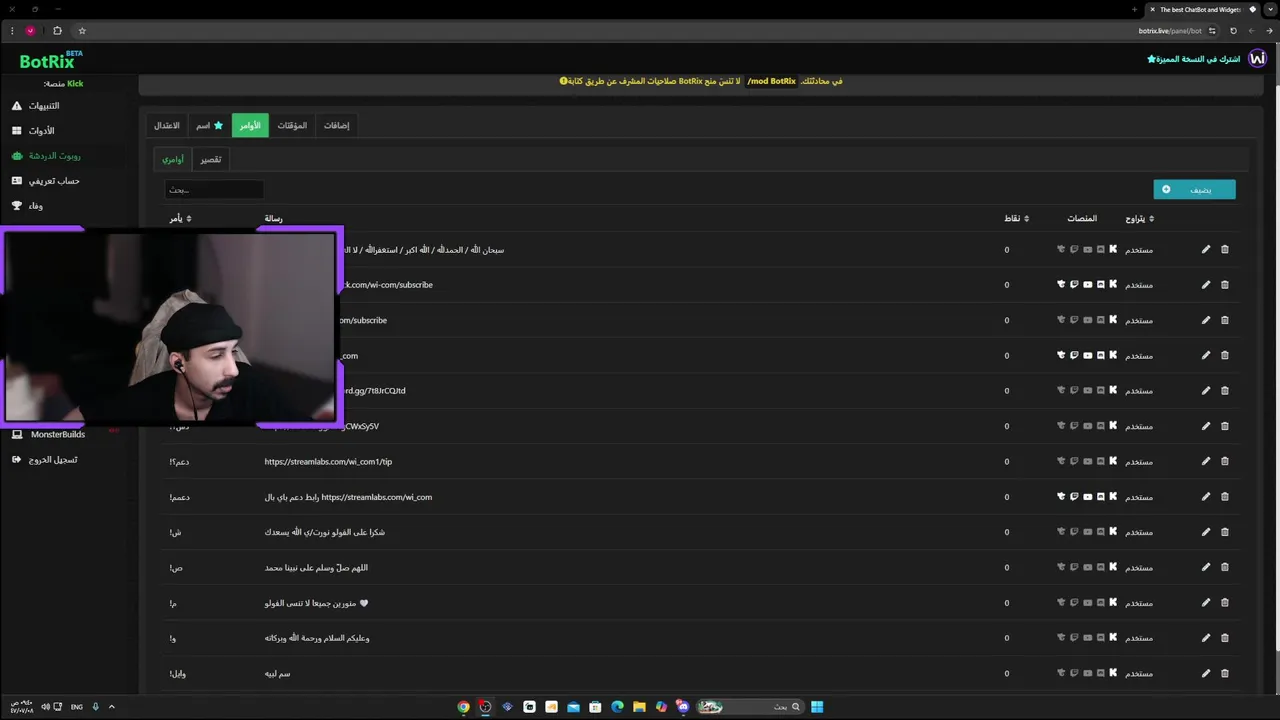Select the تقصير sub-tab
Viewport: 1280px width, 720px height.
[x=211, y=159]
